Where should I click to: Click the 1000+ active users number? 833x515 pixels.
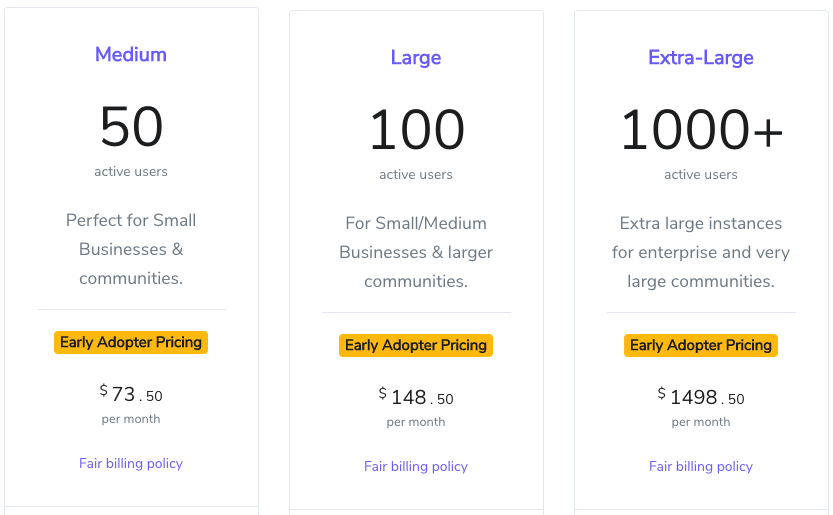[x=701, y=130]
